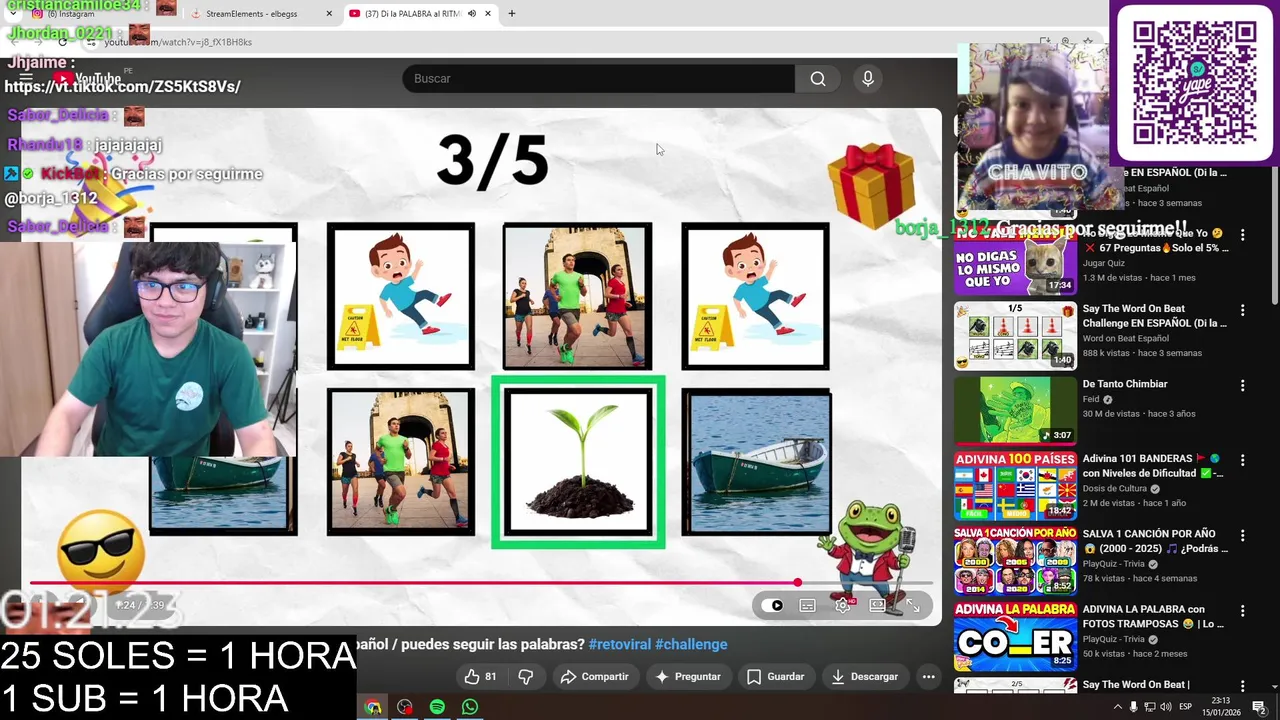Click the #retoviral hashtag link
1280x720 pixels.
coord(620,645)
